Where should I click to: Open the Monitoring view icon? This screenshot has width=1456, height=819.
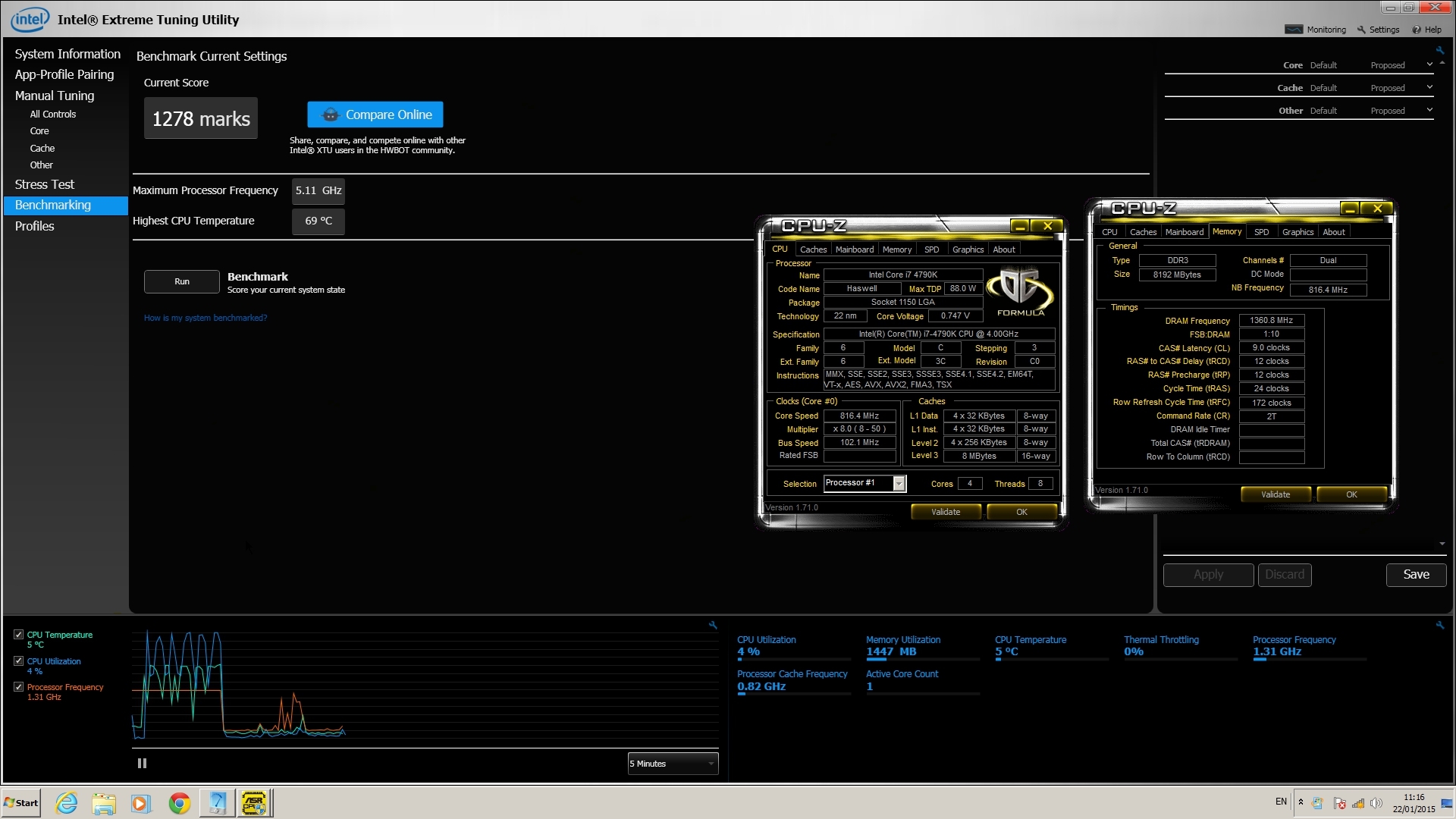1293,30
